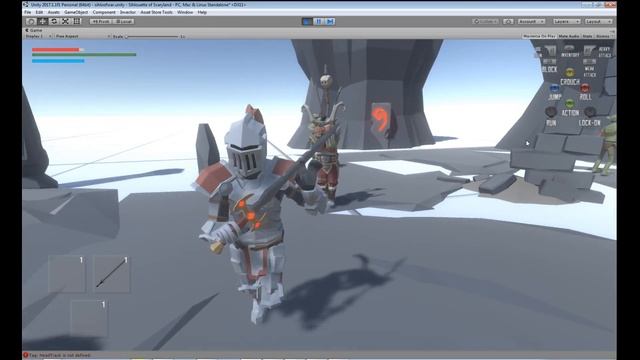Click the red banner emblem on tower
Image resolution: width=640 pixels, height=360 pixels.
point(380,120)
